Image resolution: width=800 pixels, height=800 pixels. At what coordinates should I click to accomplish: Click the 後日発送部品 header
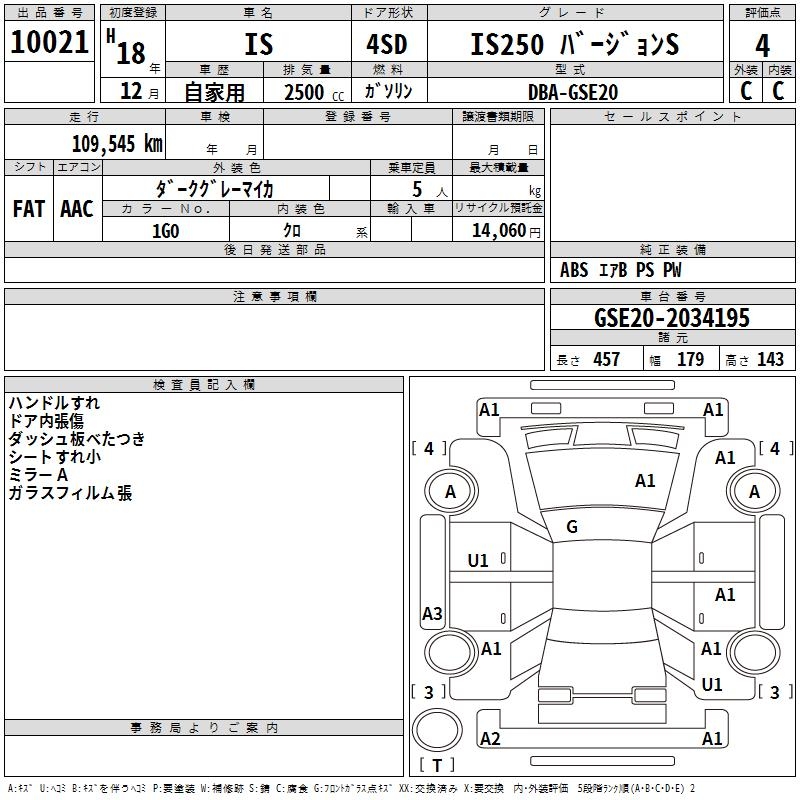pyautogui.click(x=274, y=249)
